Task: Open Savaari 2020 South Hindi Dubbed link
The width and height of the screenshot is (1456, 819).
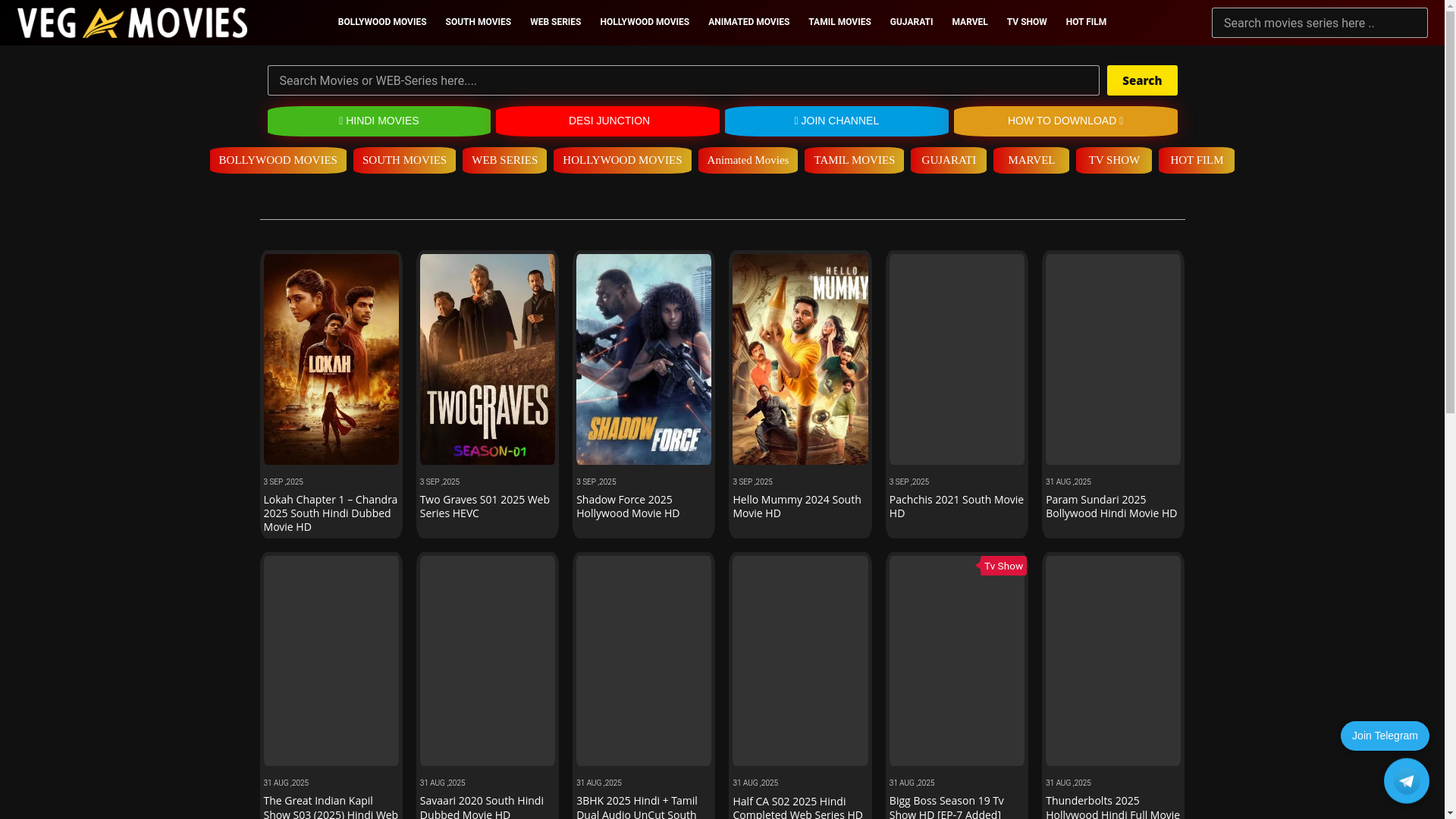Action: coord(482,807)
